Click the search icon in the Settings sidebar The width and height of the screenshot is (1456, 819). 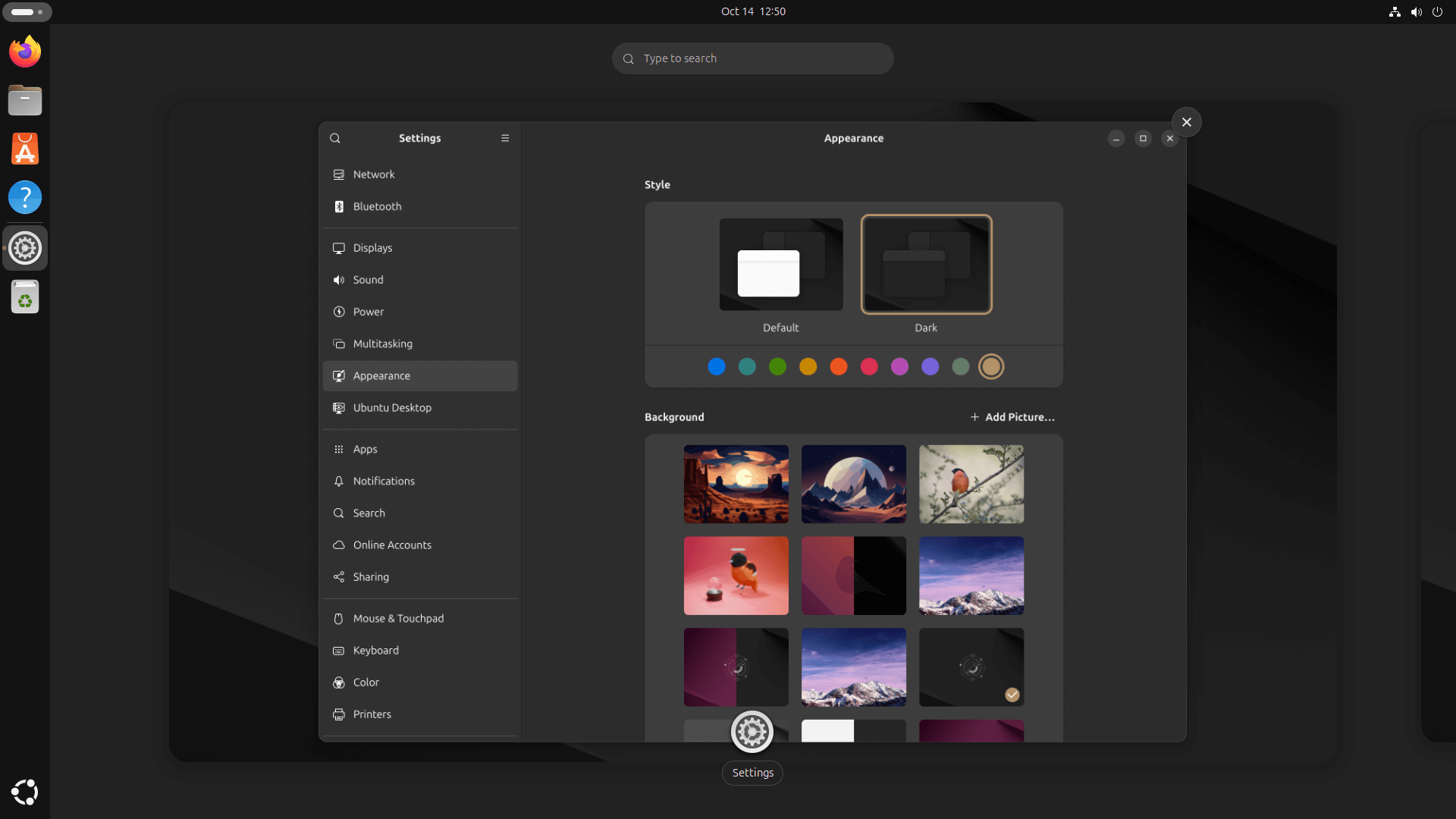tap(335, 138)
